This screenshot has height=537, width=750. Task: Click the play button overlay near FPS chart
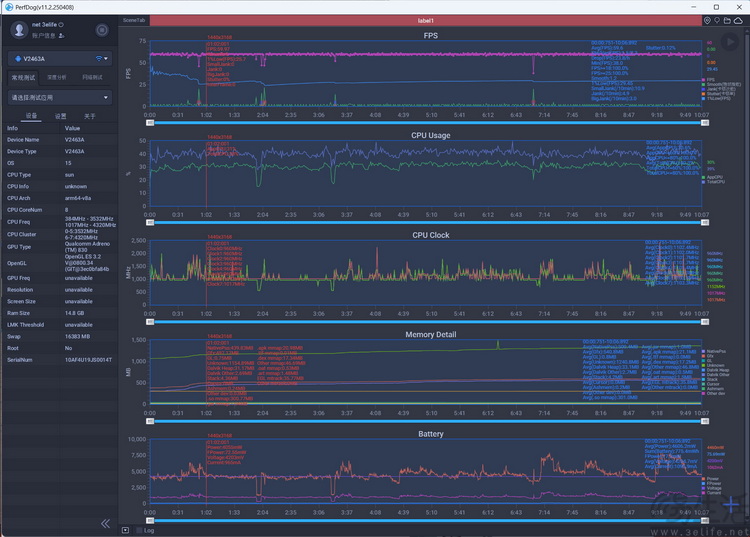click(730, 42)
